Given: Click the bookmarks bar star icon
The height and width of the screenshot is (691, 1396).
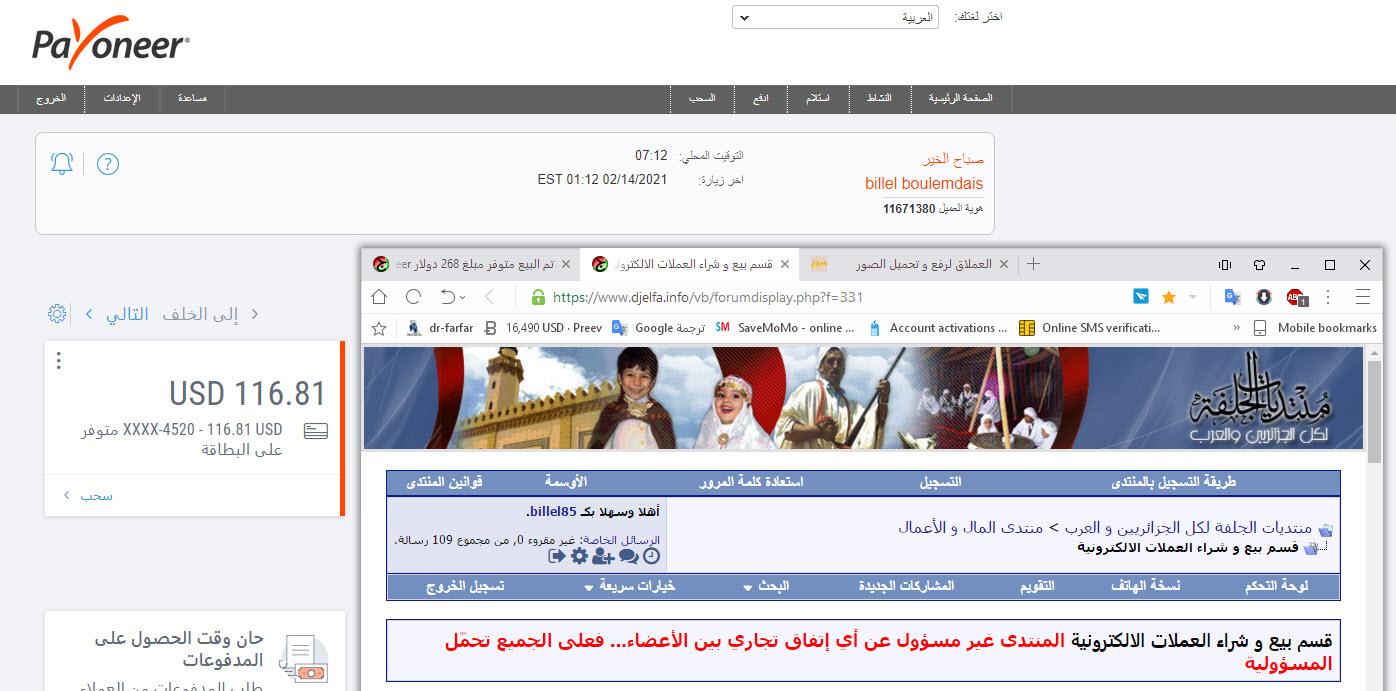Looking at the screenshot, I should [x=379, y=328].
